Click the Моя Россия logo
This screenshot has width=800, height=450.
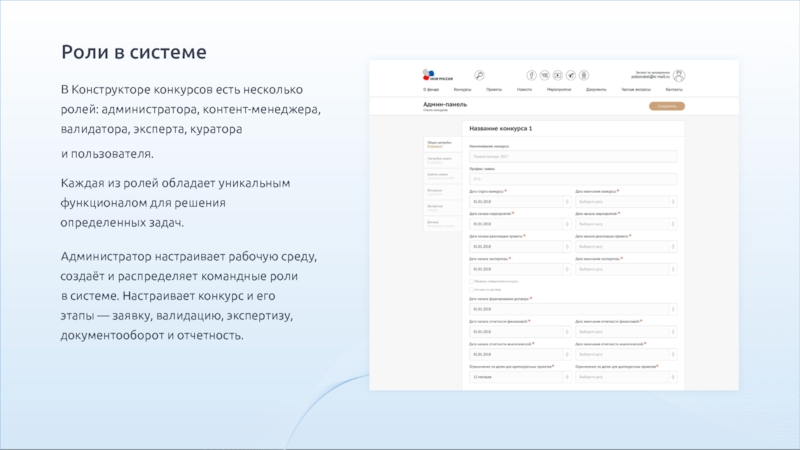437,75
